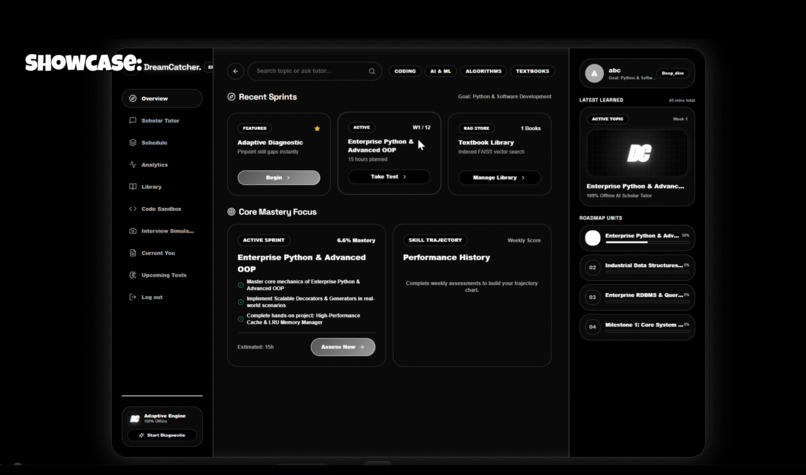806x475 pixels.
Task: Click the ACTIVE badge on Enterprise Python card
Action: point(361,127)
